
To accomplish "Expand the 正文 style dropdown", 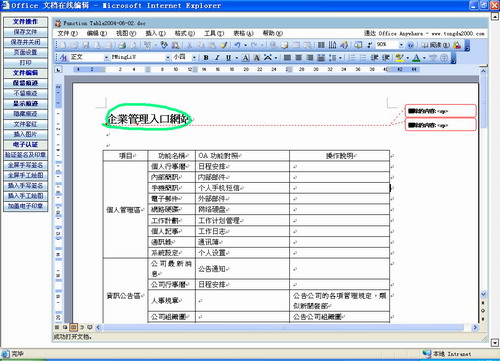I will pos(106,58).
